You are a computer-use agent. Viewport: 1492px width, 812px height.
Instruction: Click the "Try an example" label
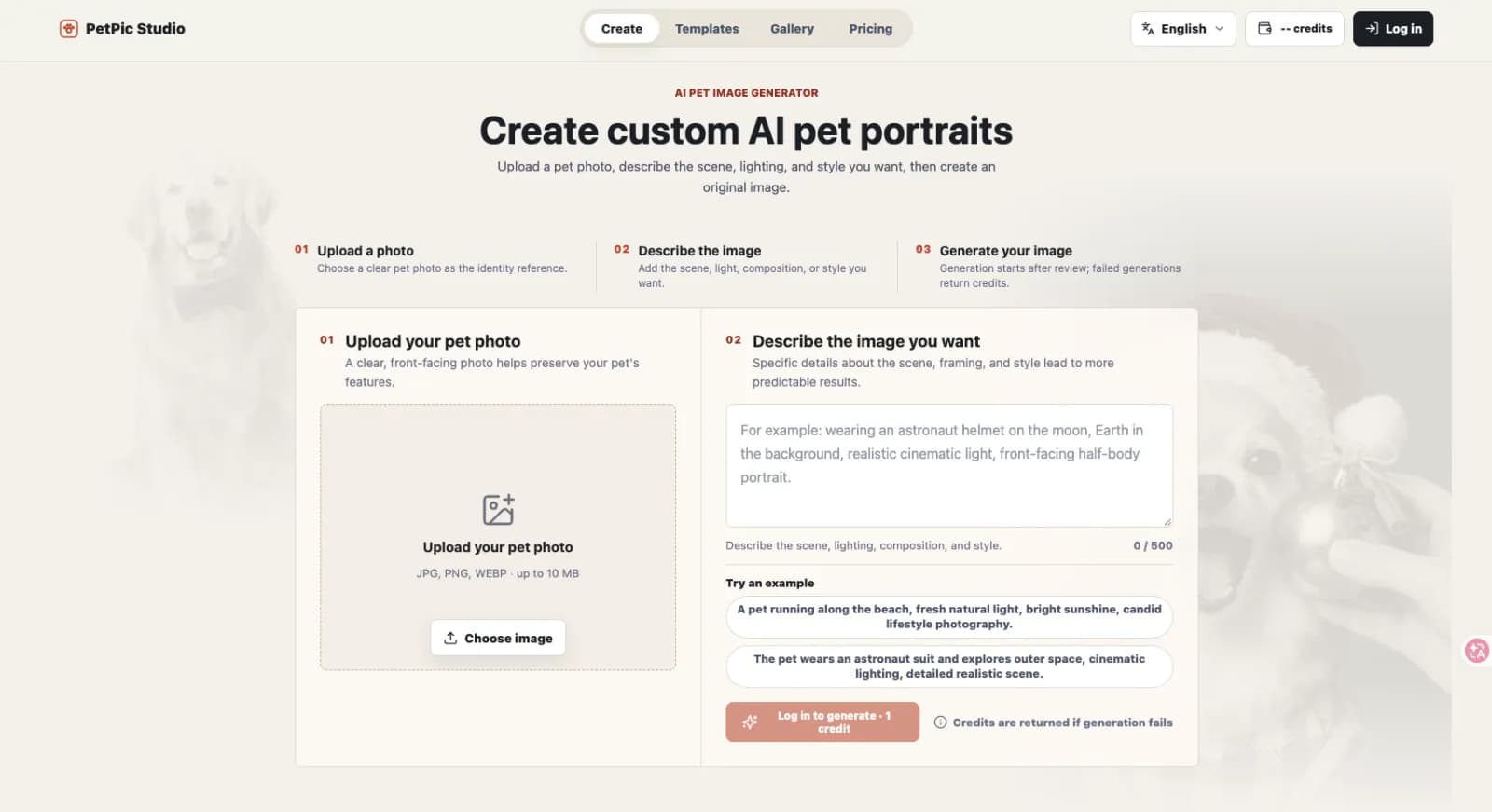tap(770, 584)
